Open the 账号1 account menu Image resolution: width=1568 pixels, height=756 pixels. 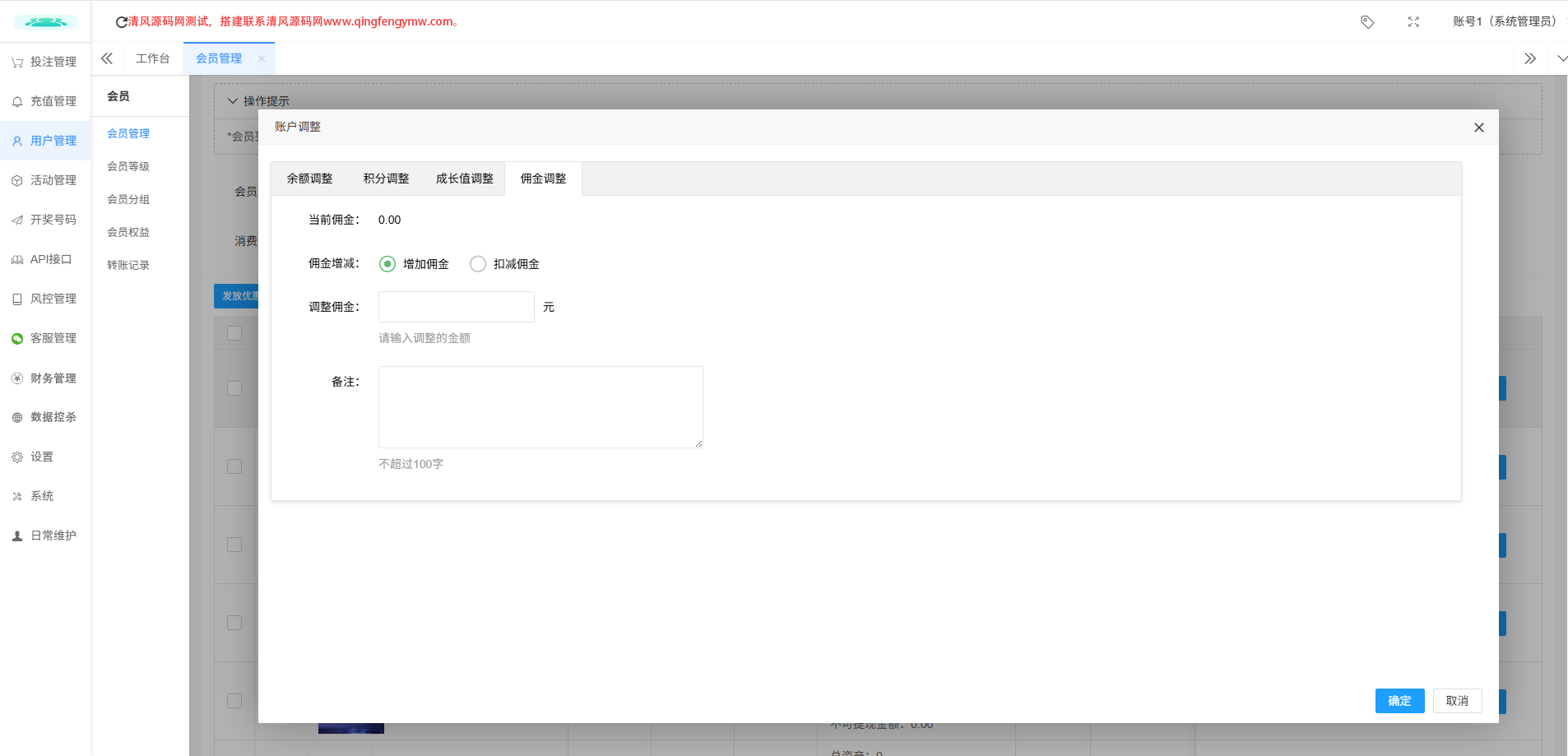coord(1504,21)
